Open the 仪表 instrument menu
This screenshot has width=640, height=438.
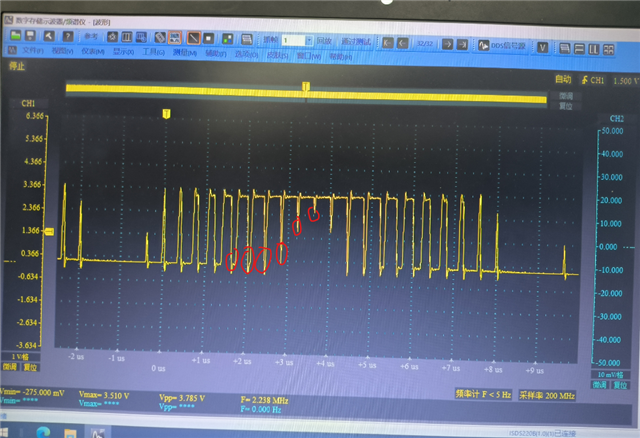click(x=93, y=51)
